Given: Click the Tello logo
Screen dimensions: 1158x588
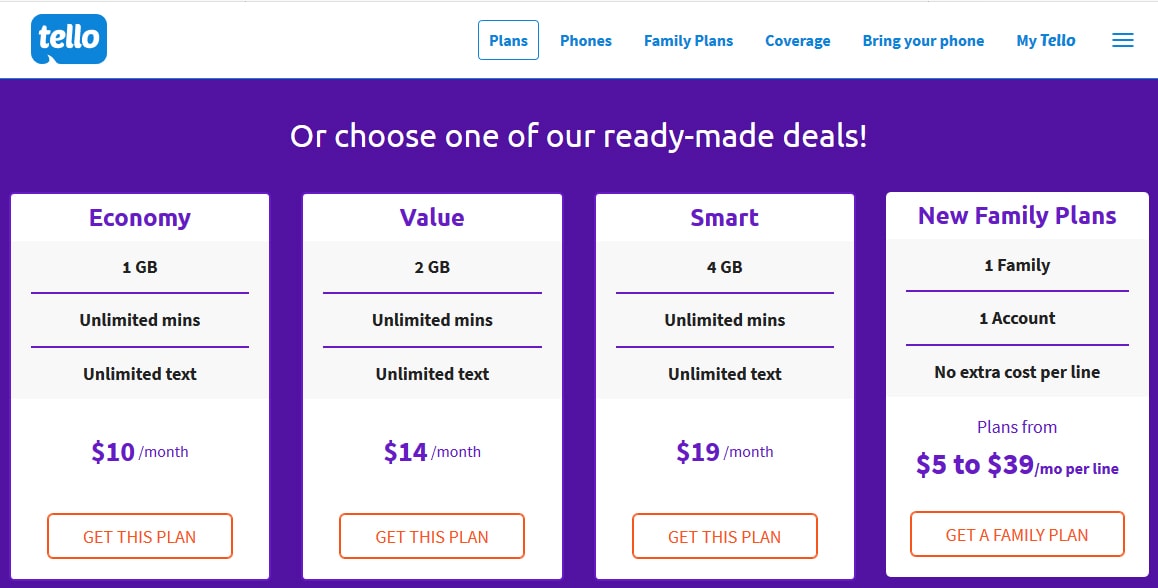Looking at the screenshot, I should pyautogui.click(x=69, y=38).
